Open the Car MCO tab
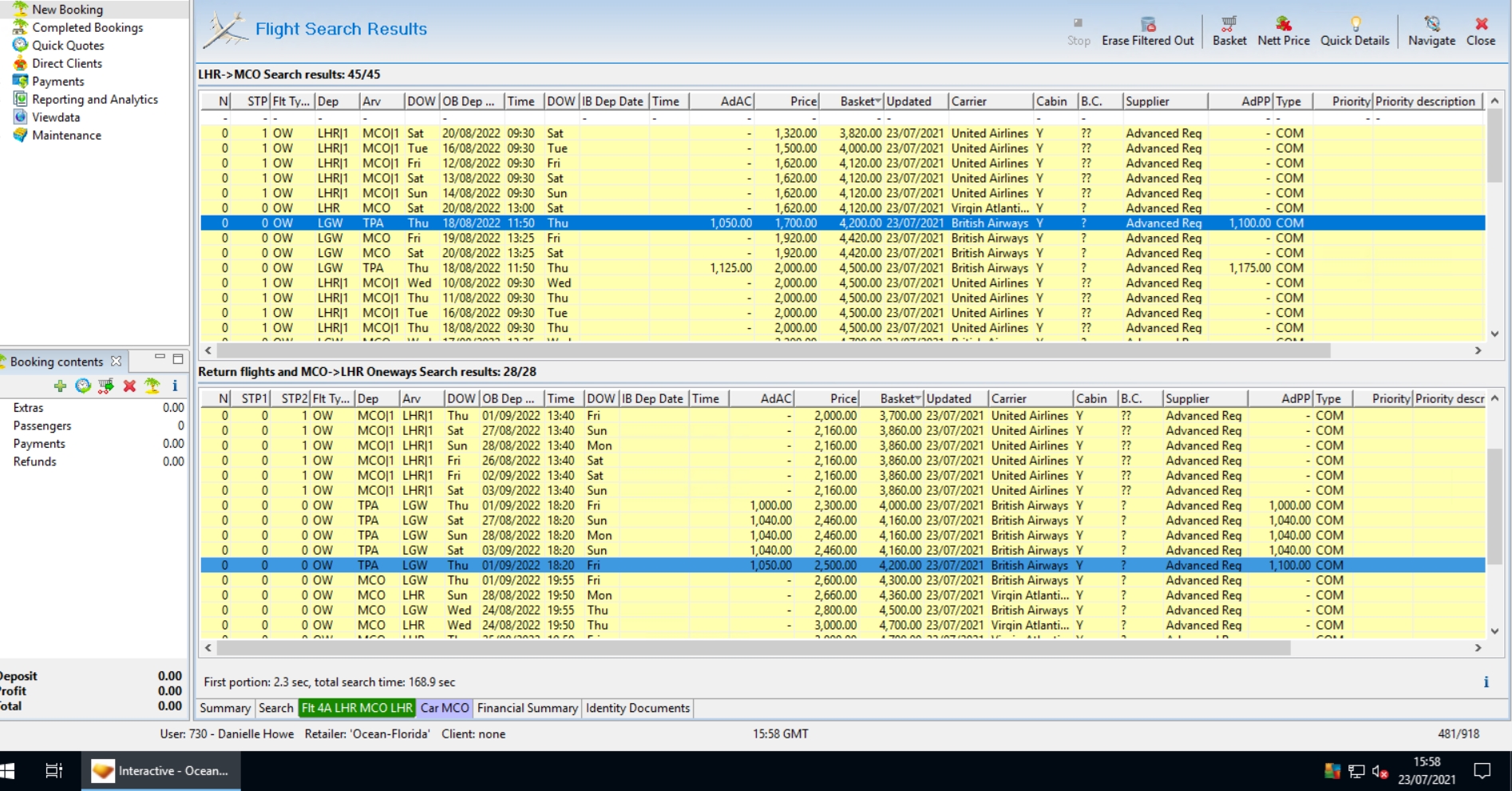 click(445, 708)
